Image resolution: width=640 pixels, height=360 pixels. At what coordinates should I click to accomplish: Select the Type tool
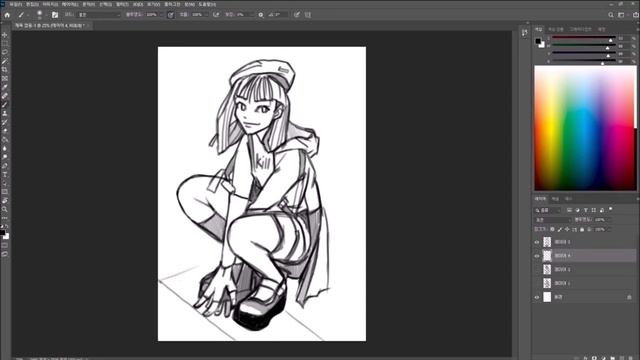point(4,174)
